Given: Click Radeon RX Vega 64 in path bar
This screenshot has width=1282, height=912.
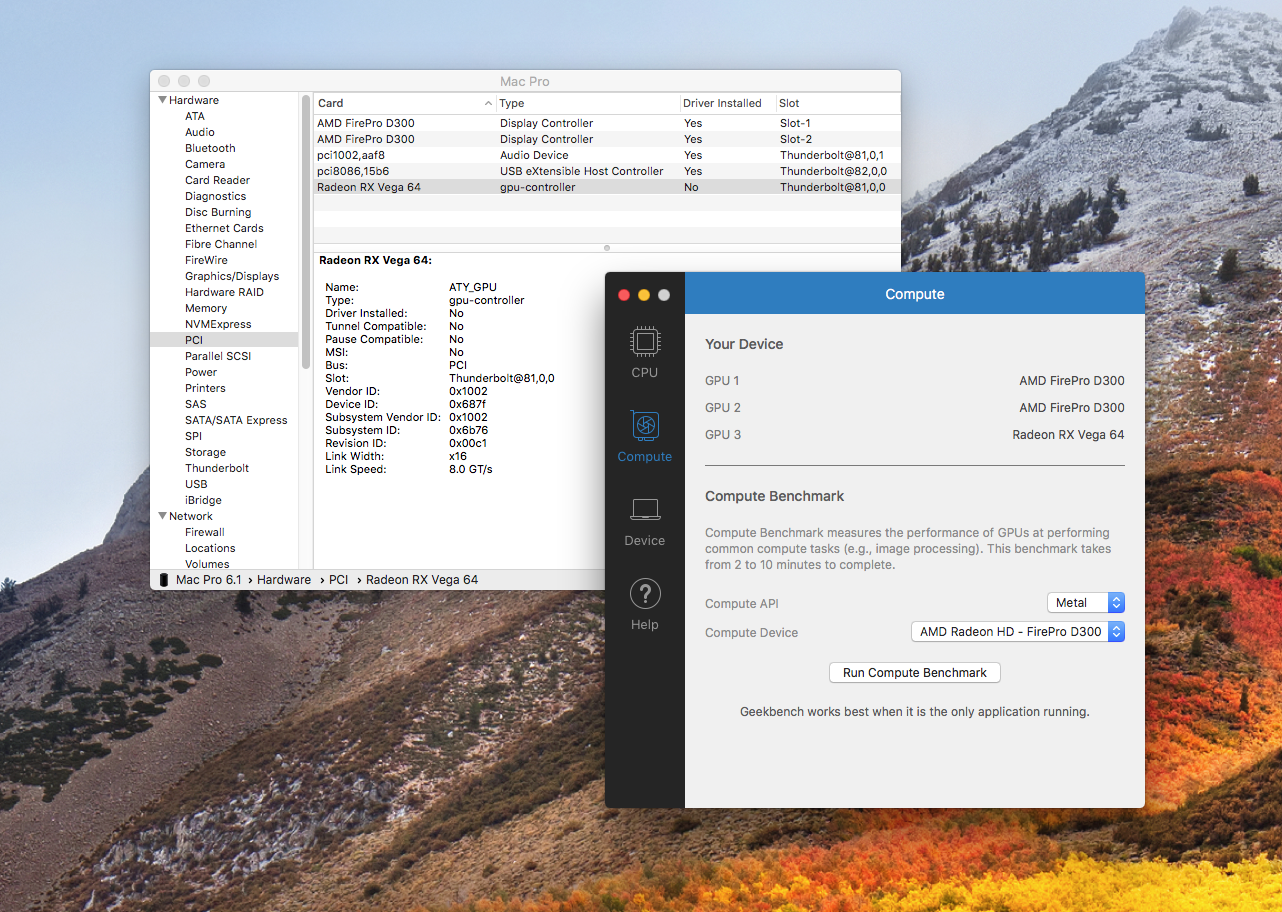Looking at the screenshot, I should click(422, 580).
